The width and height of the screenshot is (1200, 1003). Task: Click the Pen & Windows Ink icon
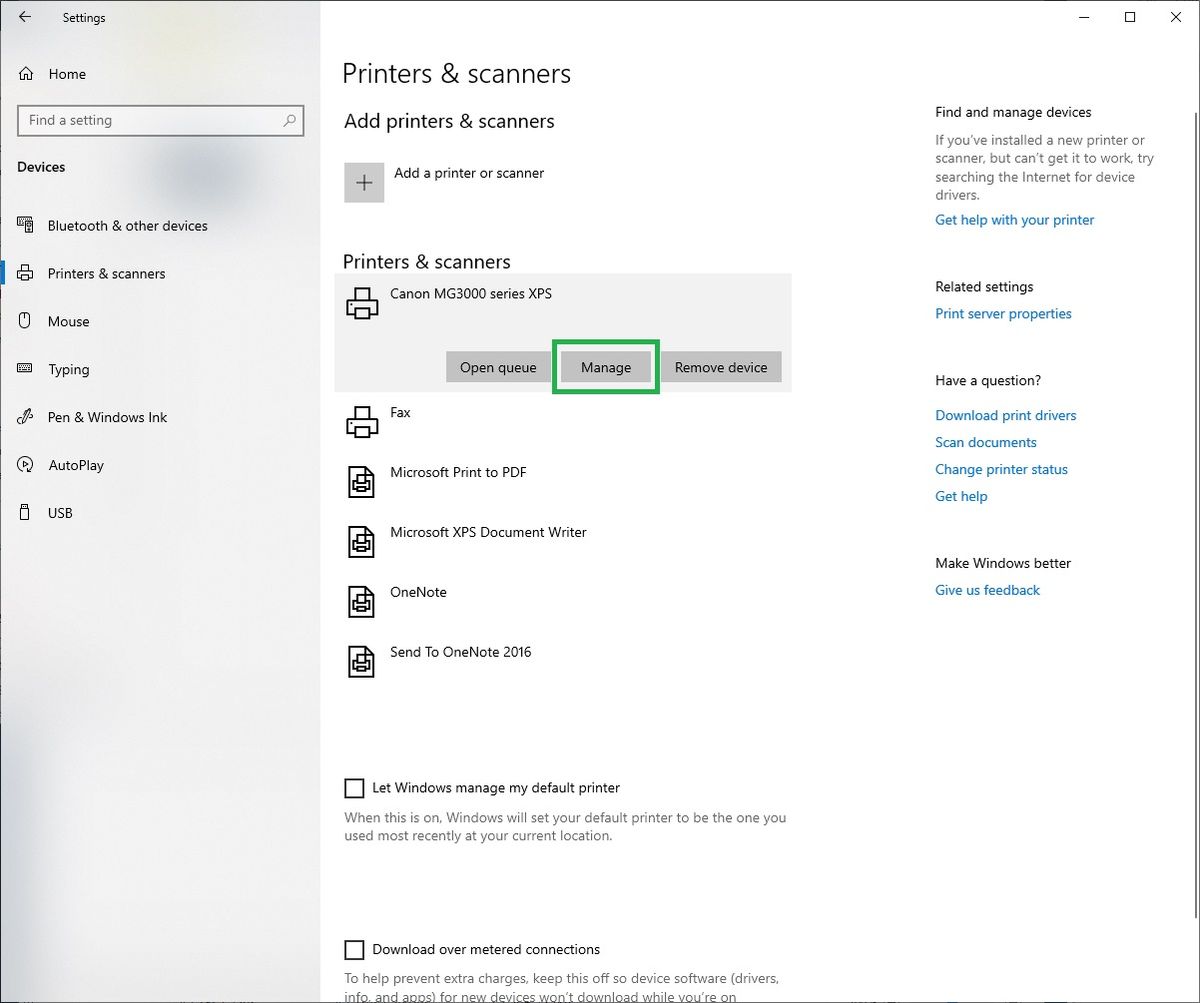(x=25, y=417)
